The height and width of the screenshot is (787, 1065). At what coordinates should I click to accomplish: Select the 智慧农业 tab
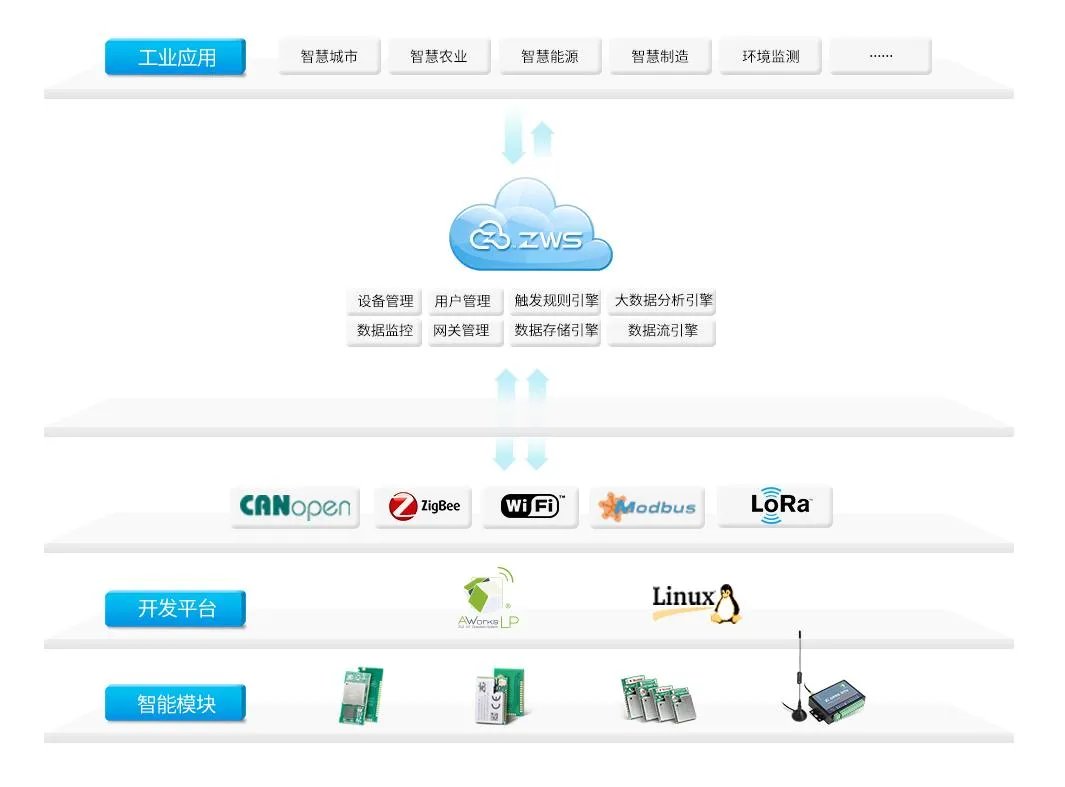click(439, 57)
